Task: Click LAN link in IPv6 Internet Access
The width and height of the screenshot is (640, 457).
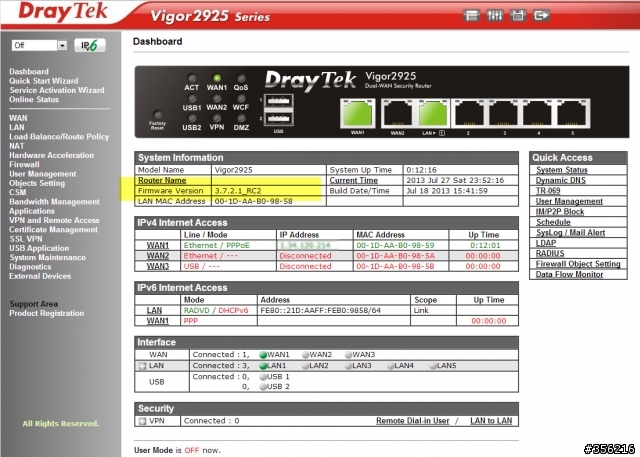Action: (x=154, y=311)
